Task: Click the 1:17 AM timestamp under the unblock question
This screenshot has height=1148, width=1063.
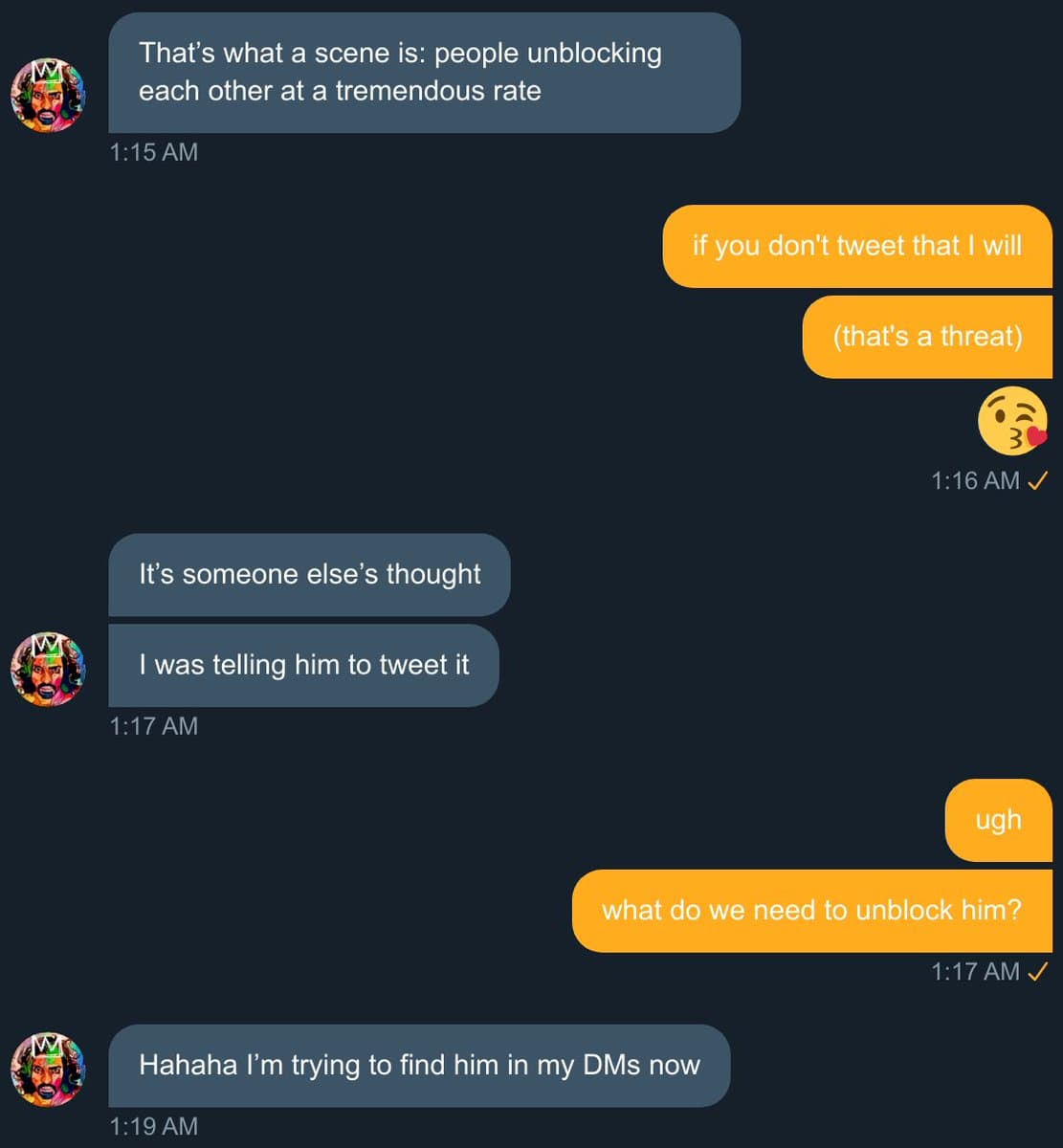Action: point(975,972)
